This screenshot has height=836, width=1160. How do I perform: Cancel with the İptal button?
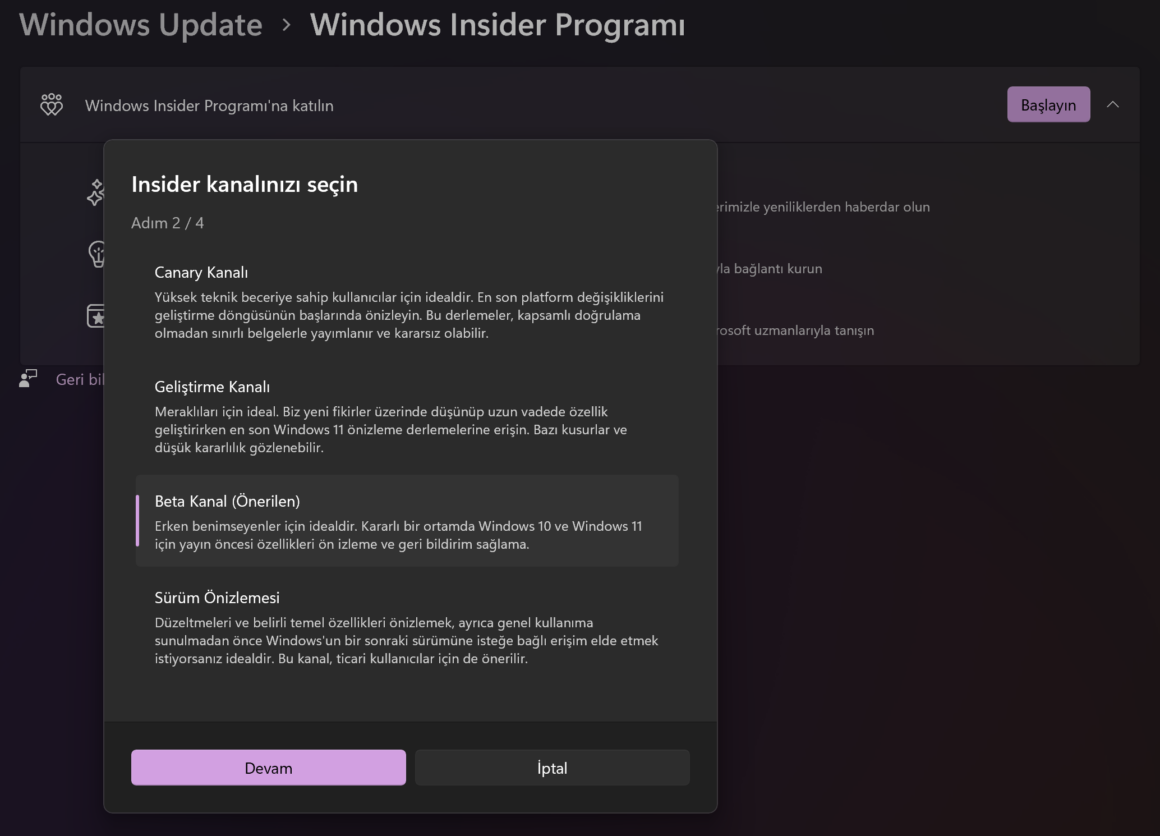click(x=552, y=768)
